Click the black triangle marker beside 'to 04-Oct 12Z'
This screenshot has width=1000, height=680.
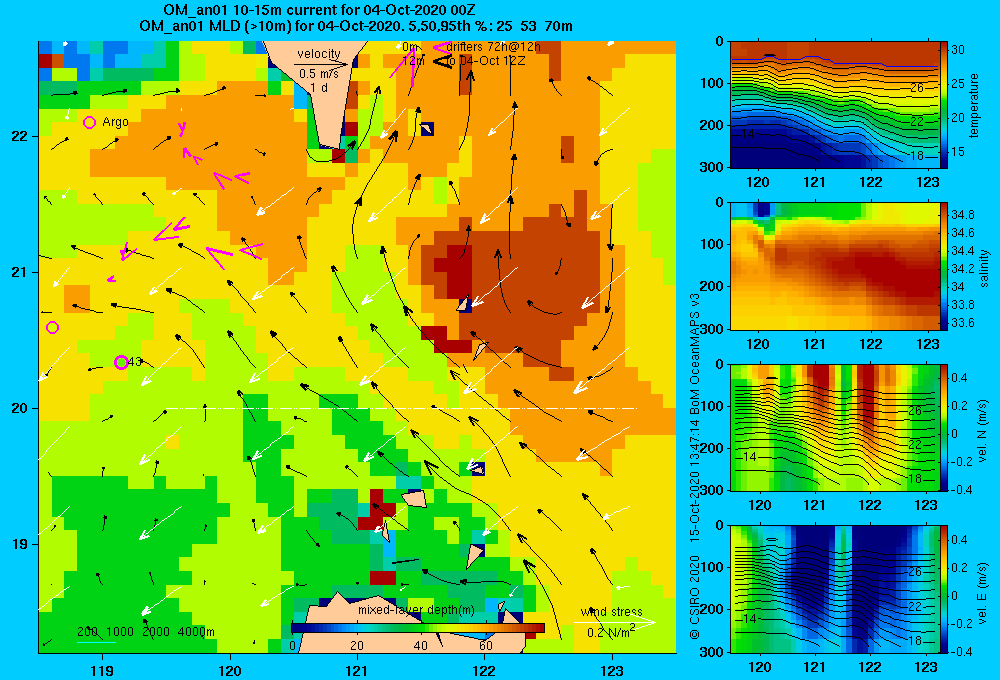[x=443, y=61]
